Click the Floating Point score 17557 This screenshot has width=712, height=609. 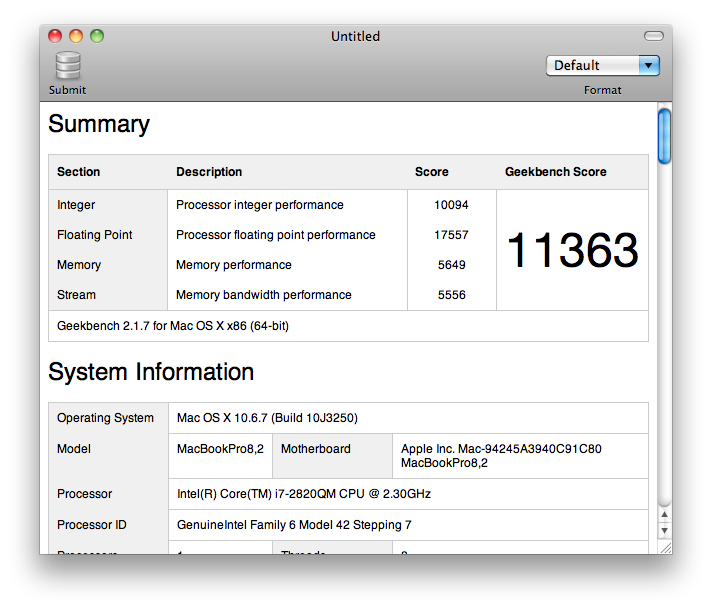click(451, 235)
